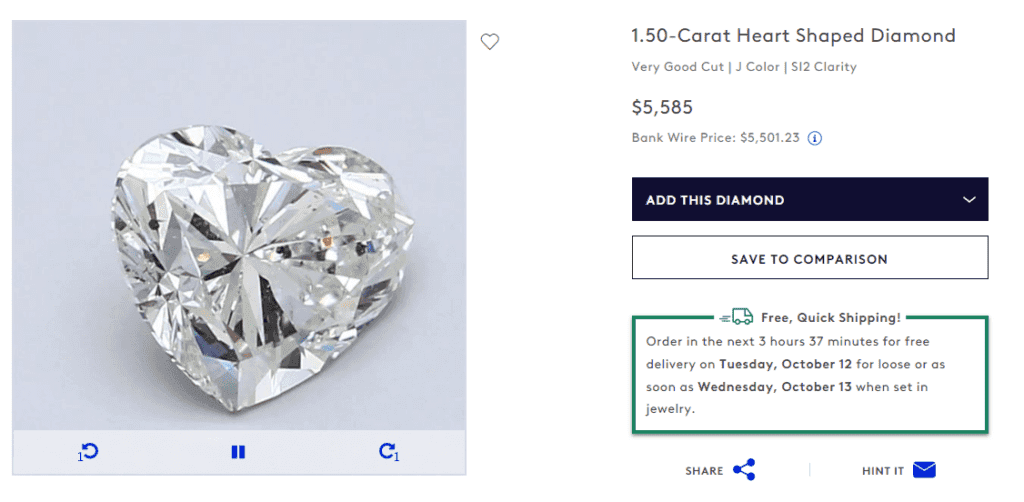Pause the diamond rotation video

238,452
